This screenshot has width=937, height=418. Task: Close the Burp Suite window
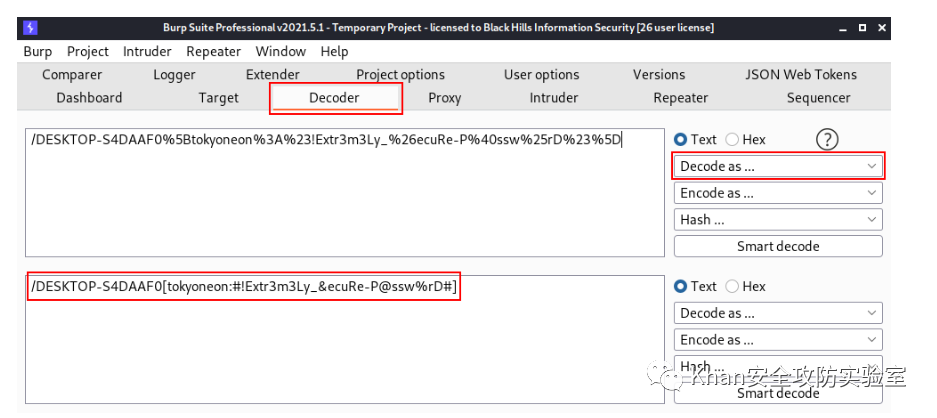pyautogui.click(x=881, y=28)
